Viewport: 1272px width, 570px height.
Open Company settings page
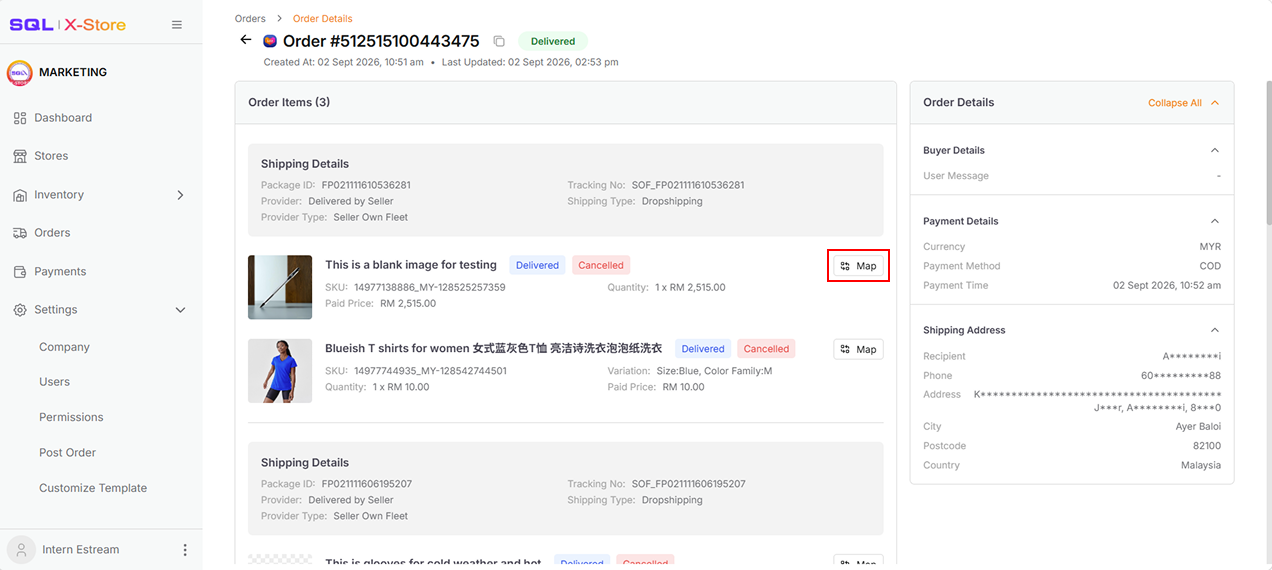point(64,347)
